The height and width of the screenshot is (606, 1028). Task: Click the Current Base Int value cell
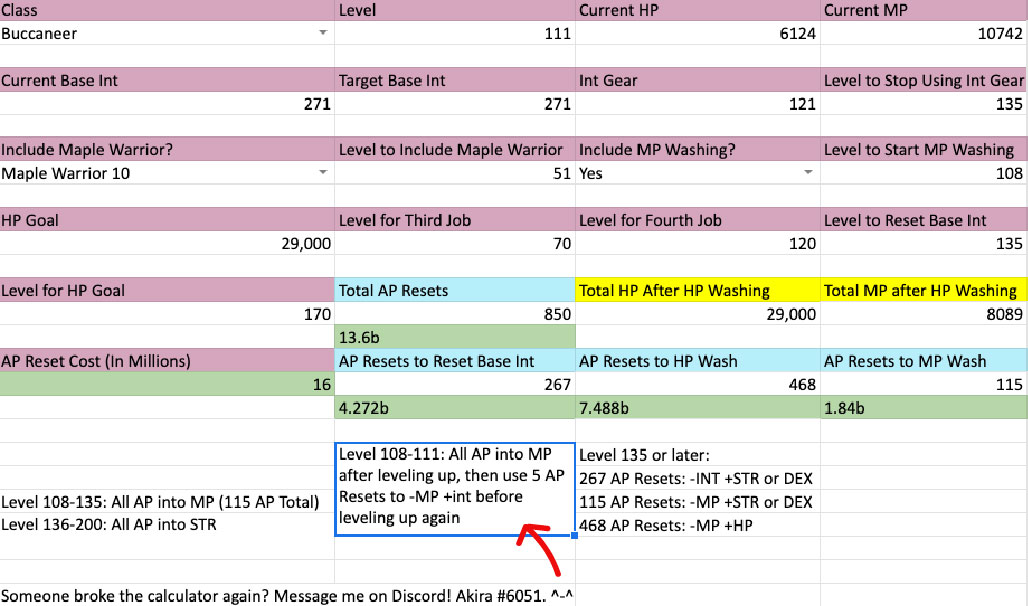pyautogui.click(x=166, y=103)
